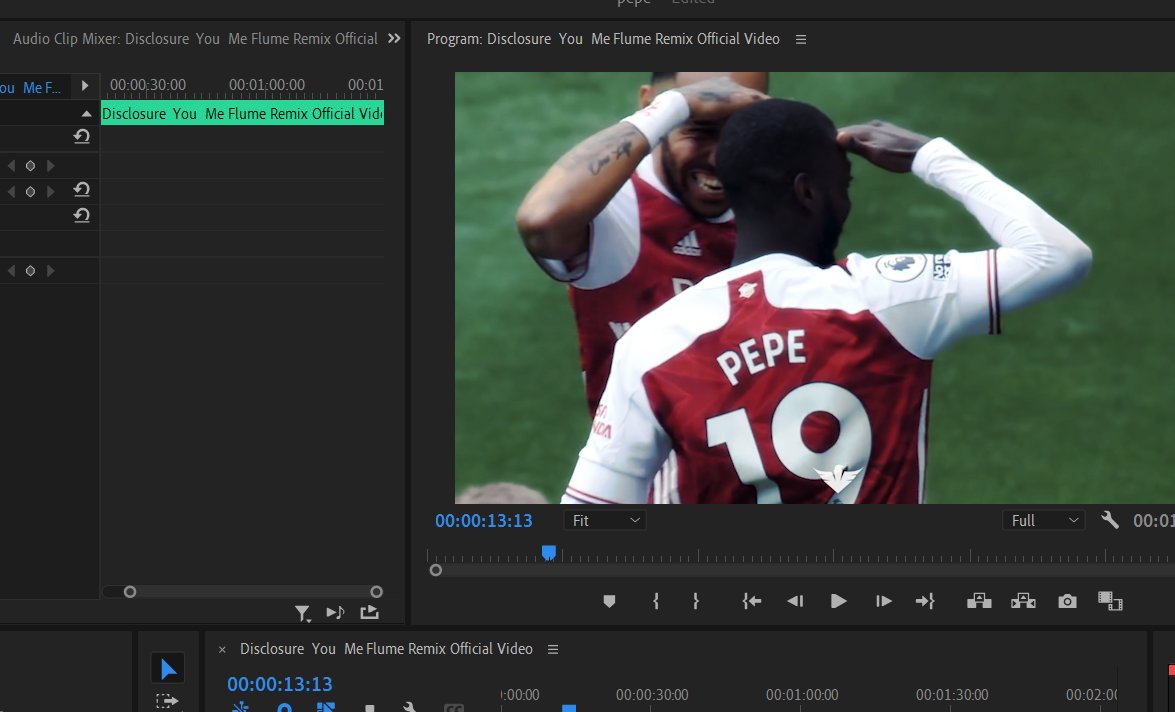
Task: Pick the Track Select Forward tool
Action: point(166,702)
